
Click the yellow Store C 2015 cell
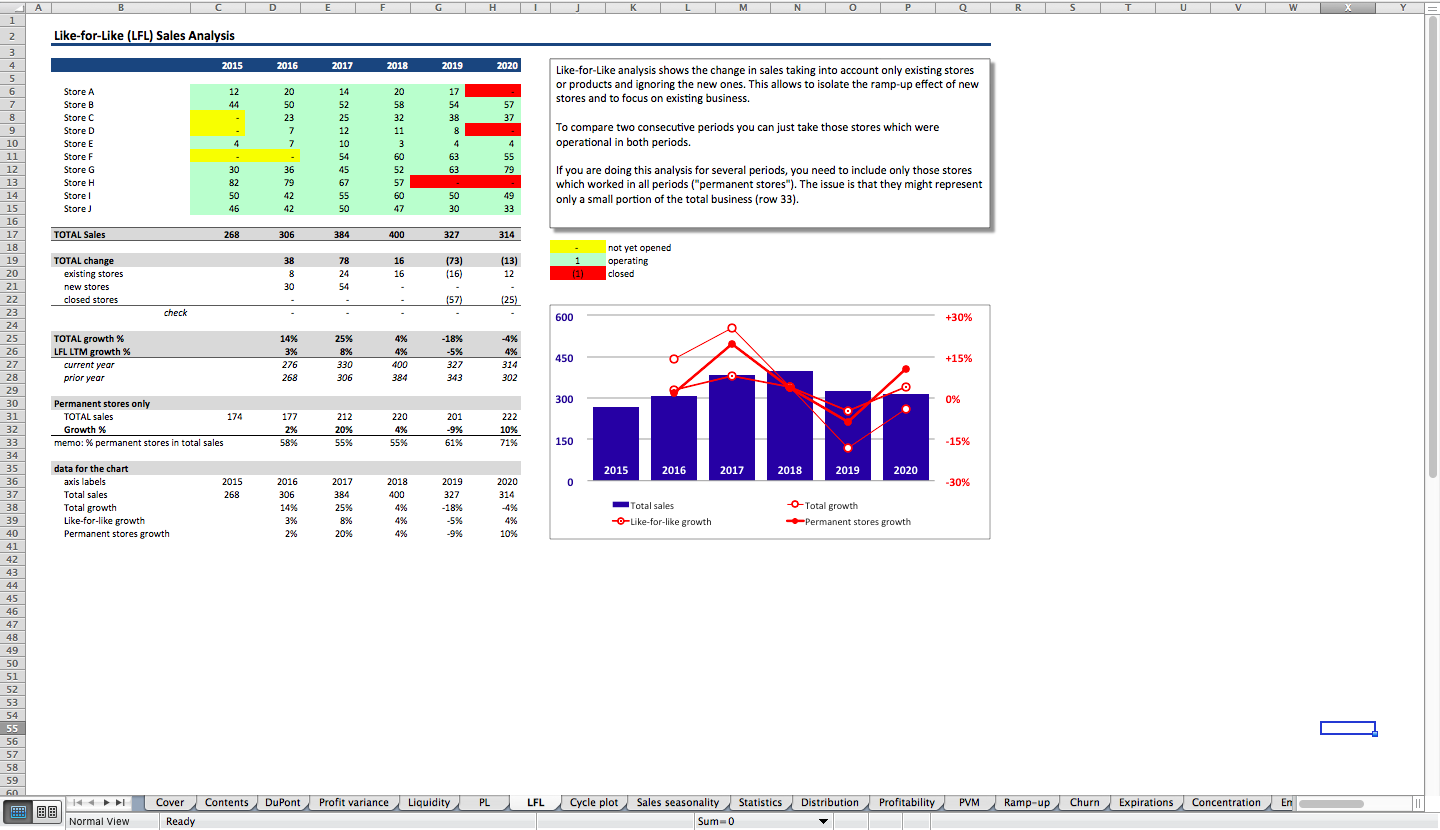coord(218,117)
